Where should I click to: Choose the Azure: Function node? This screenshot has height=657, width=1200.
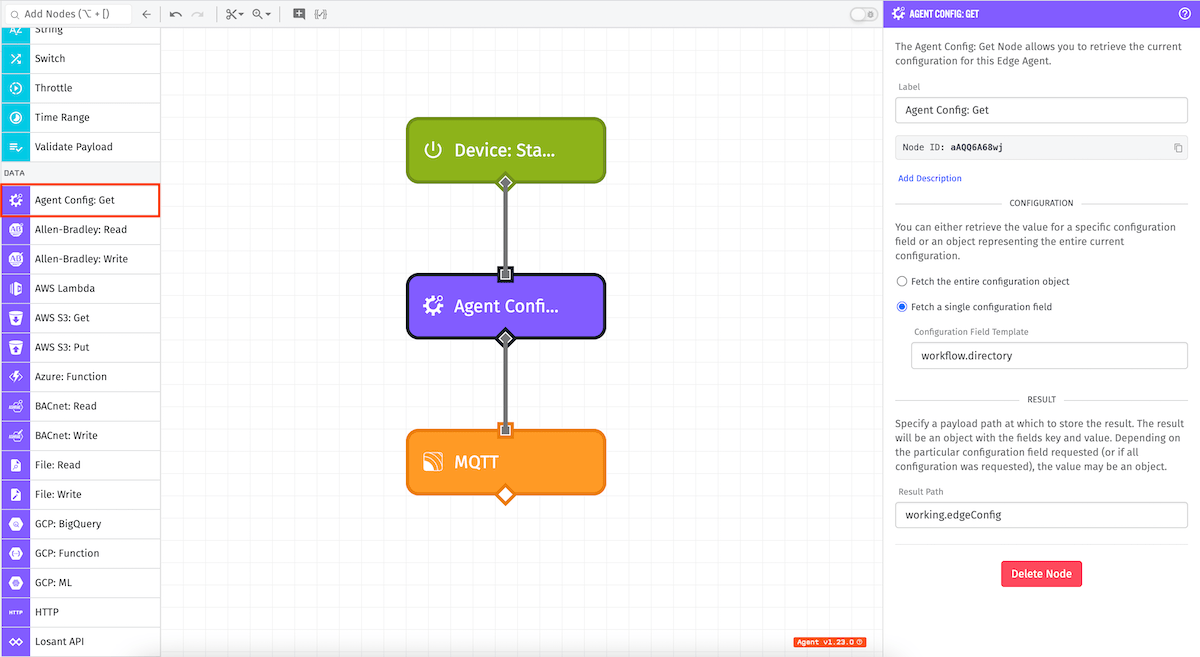coord(80,377)
